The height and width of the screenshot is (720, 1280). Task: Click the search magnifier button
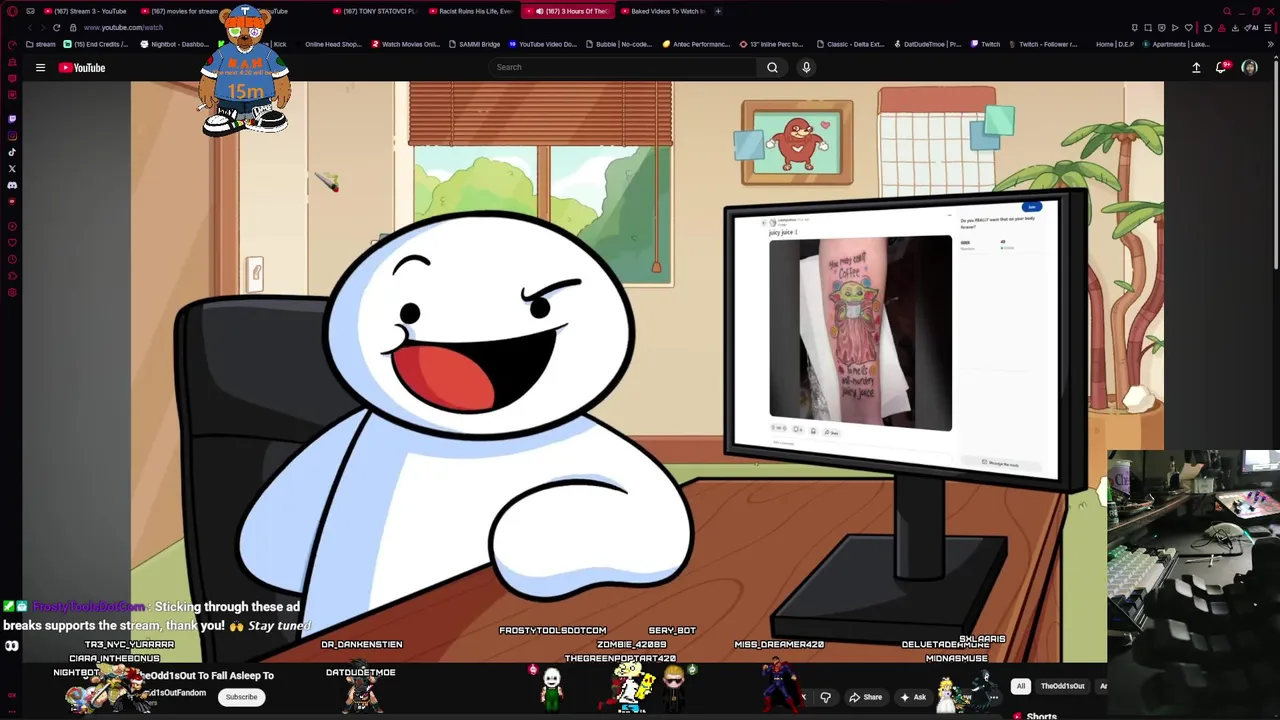coord(772,67)
